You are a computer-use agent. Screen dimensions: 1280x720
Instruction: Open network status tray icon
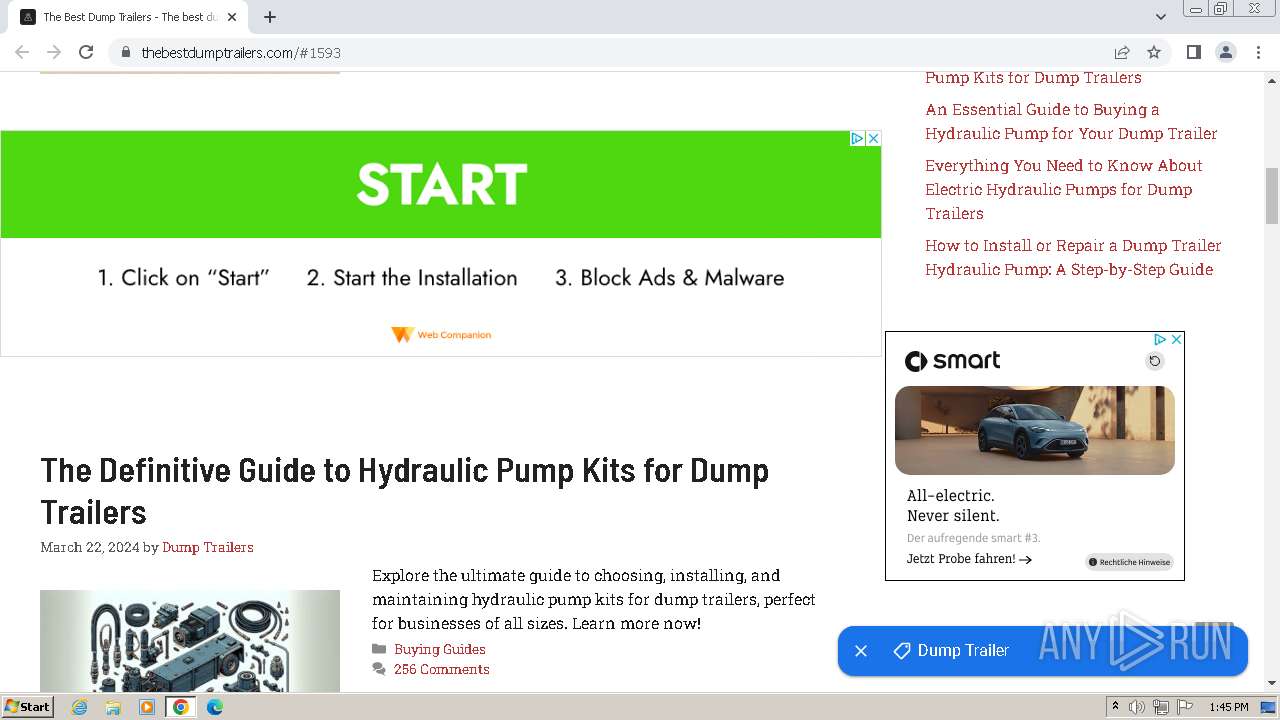(1161, 707)
